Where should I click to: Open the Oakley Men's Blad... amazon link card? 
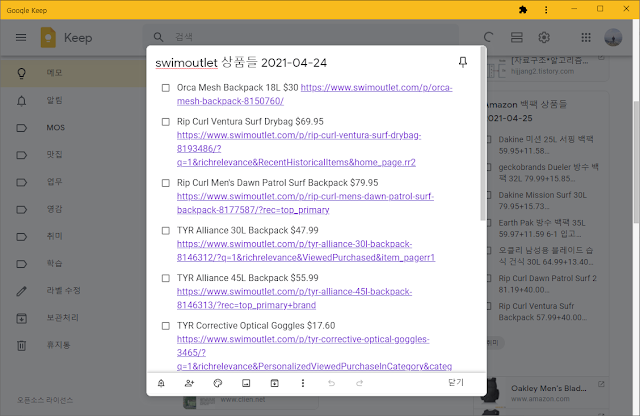coord(548,392)
